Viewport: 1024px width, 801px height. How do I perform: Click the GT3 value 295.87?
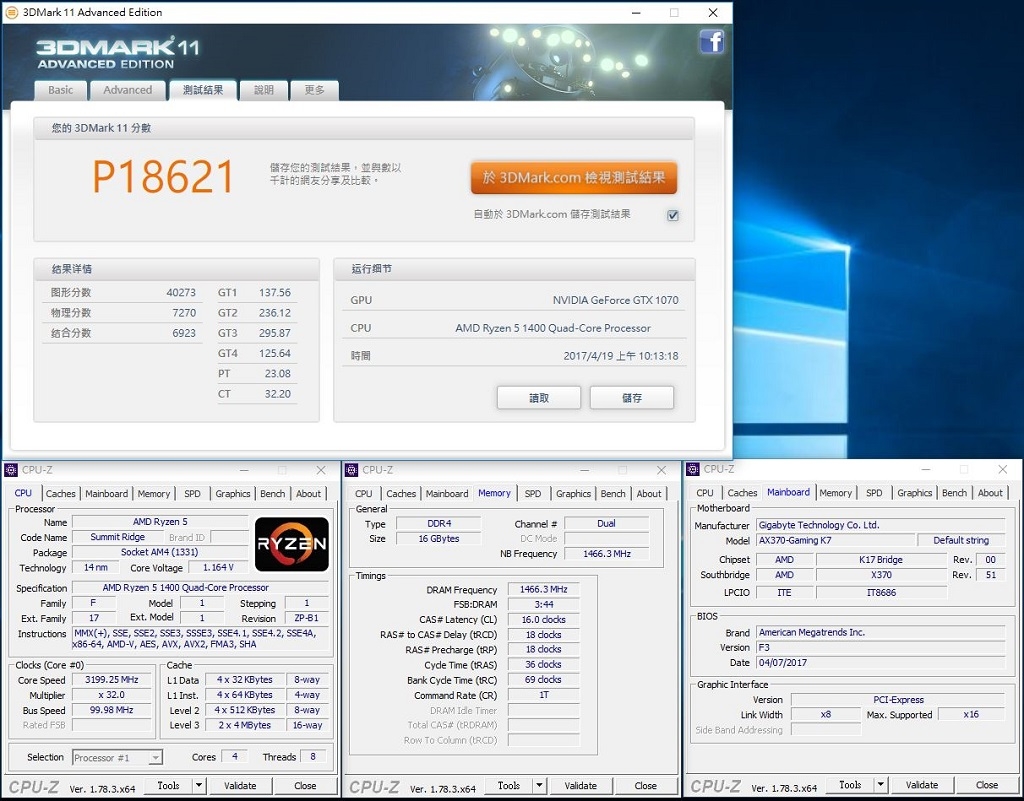(x=274, y=333)
